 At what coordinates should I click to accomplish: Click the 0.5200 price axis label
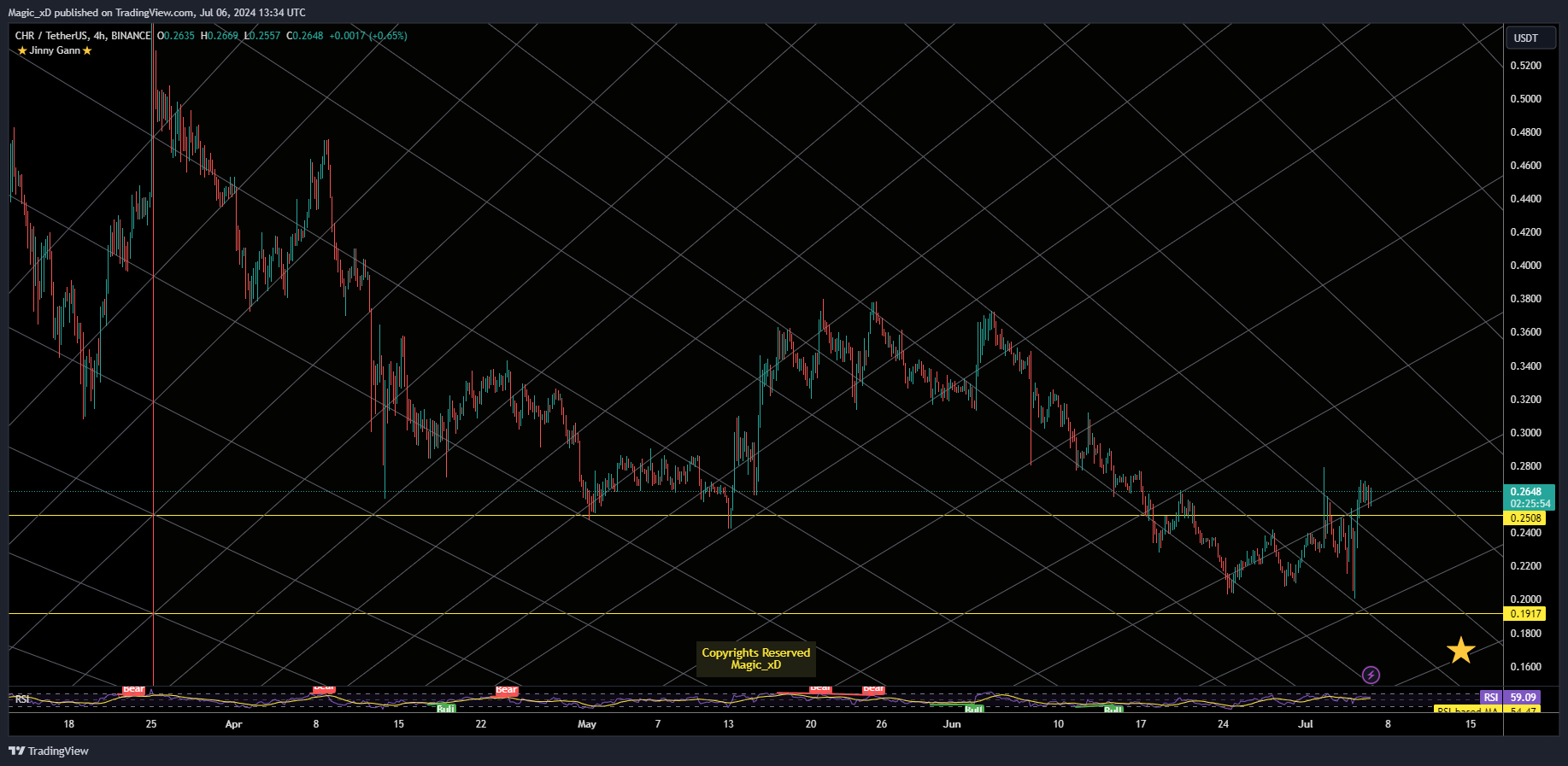pyautogui.click(x=1525, y=66)
